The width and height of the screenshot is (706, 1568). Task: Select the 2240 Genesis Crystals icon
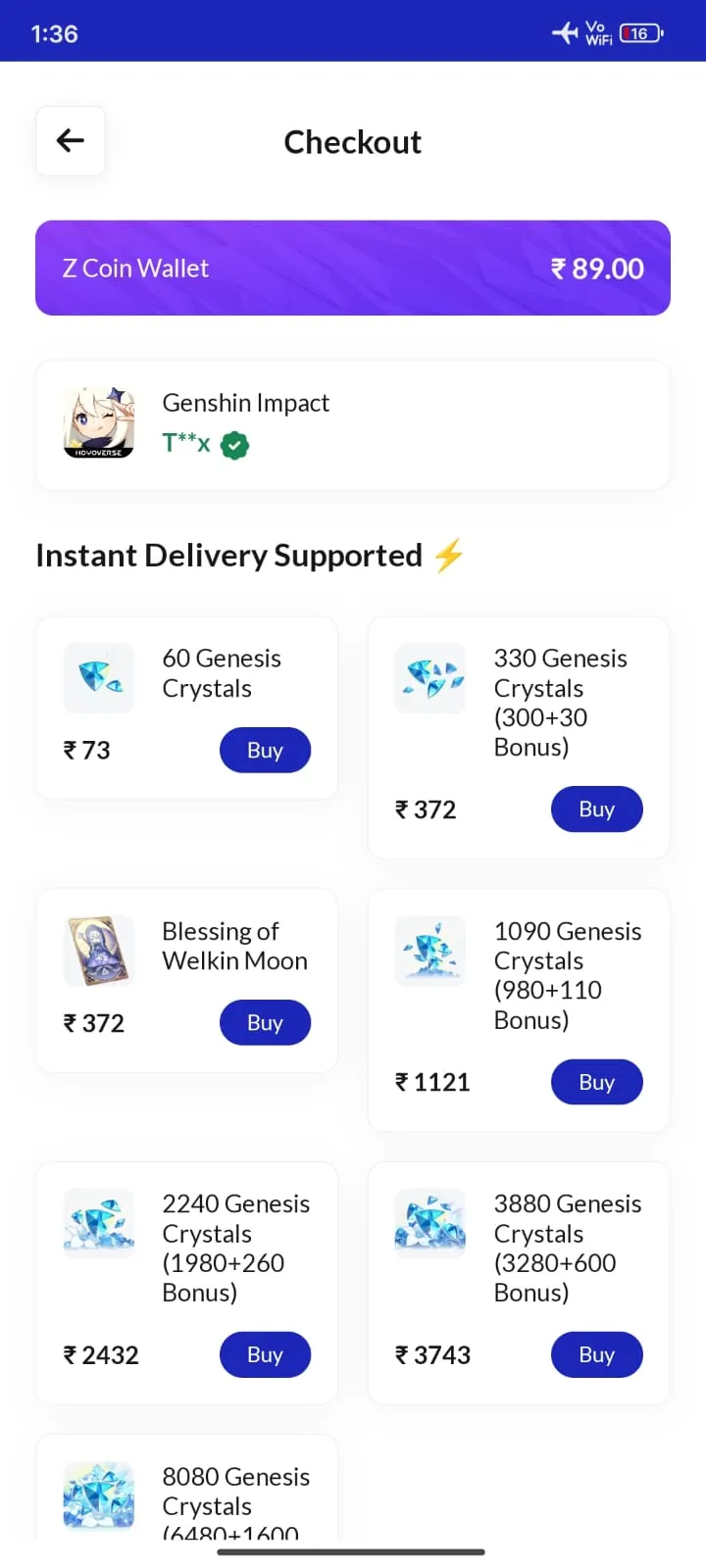99,1223
